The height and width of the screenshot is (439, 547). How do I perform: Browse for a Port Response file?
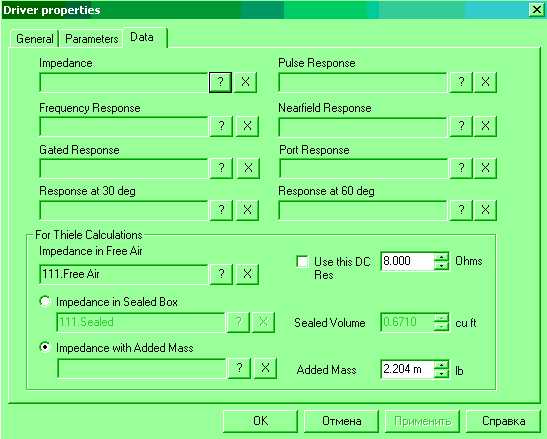[461, 168]
